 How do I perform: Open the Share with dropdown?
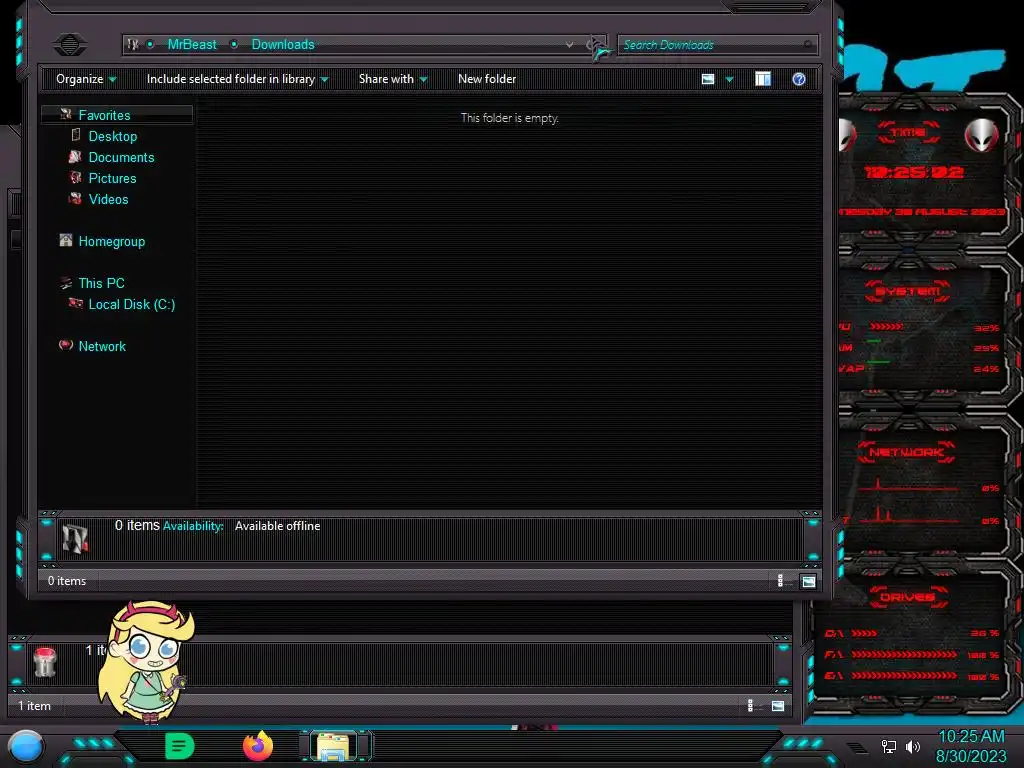393,79
